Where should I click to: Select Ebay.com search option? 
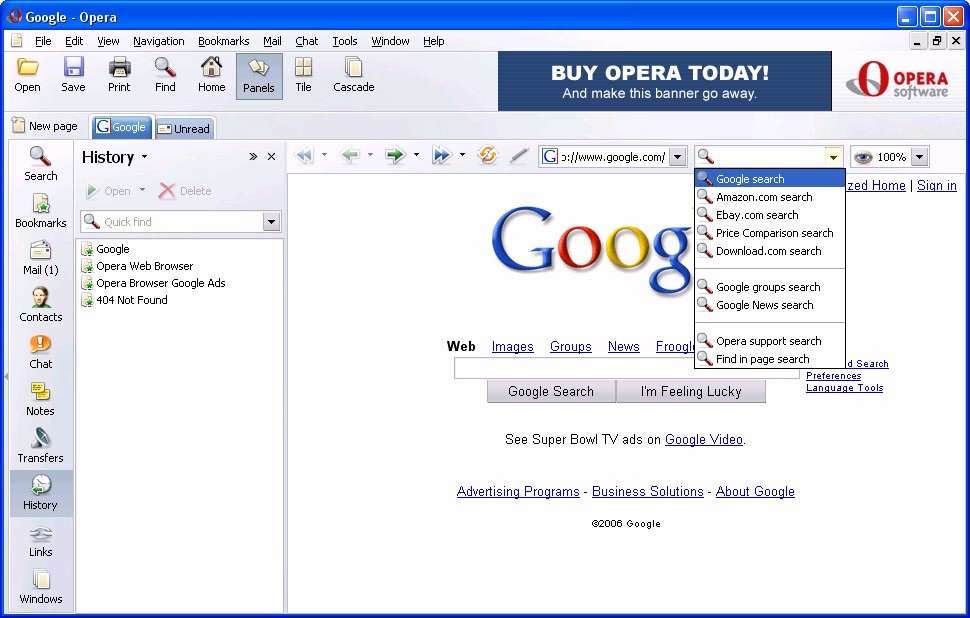point(770,215)
